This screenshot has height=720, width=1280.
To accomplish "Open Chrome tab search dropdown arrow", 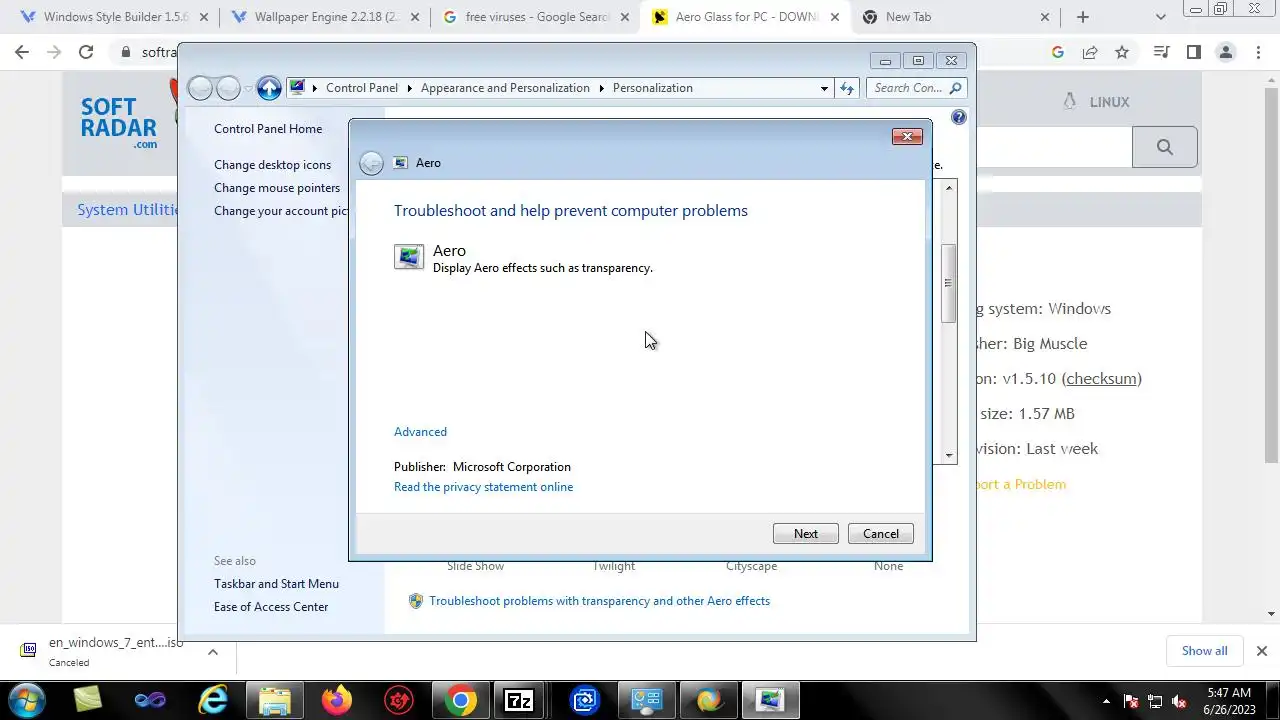I will (1161, 17).
